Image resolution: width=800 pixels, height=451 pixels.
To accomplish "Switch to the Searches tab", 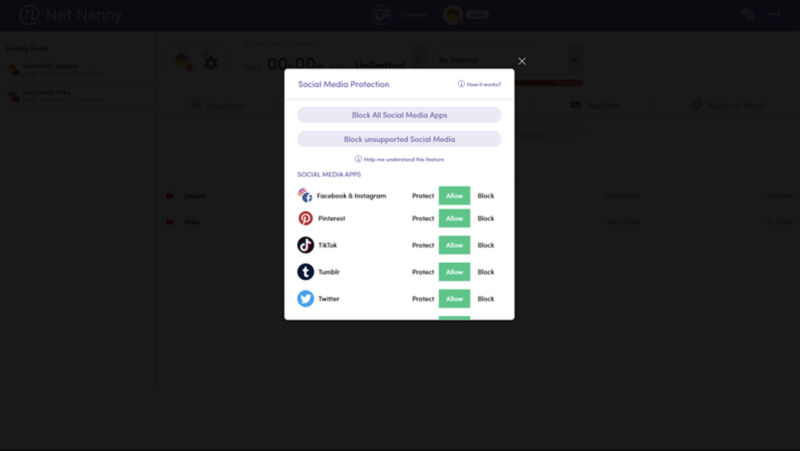I will (x=217, y=105).
